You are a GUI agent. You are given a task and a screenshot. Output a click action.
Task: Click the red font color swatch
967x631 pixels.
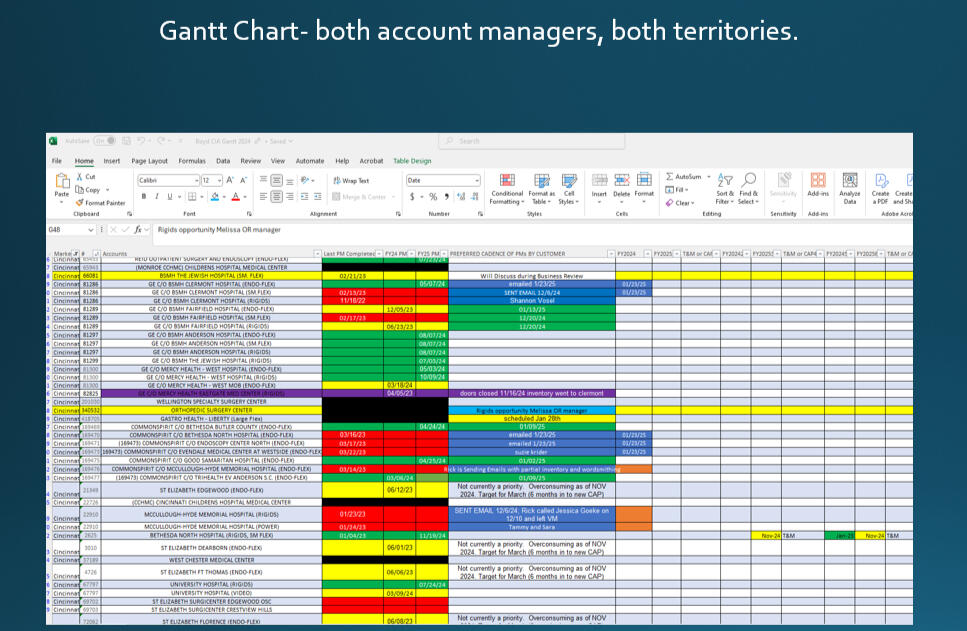(236, 197)
